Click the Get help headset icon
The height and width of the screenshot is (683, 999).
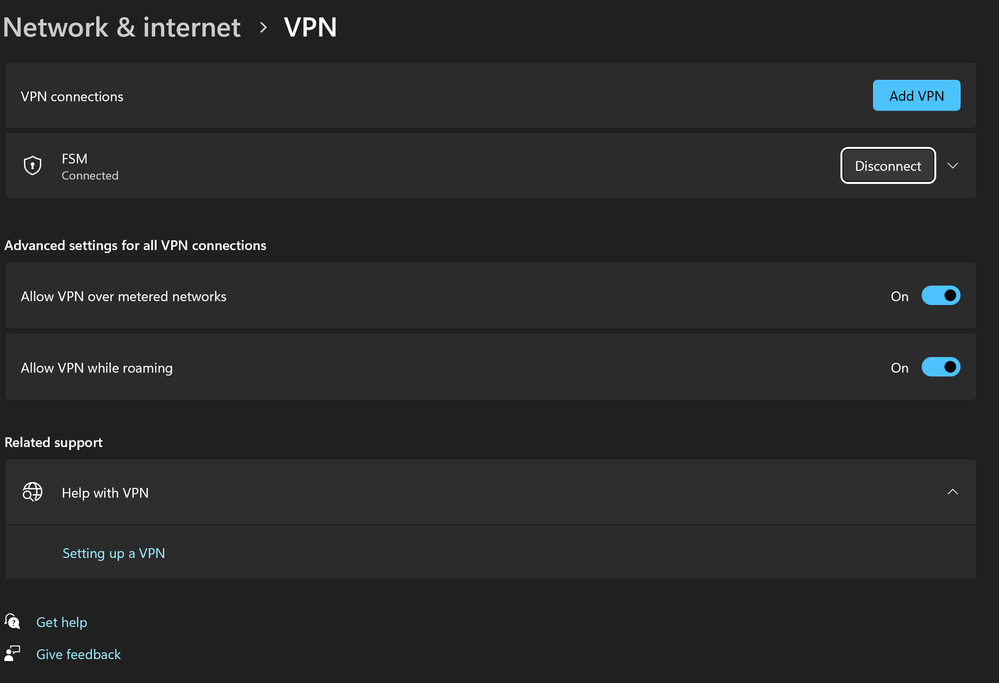[x=13, y=622]
